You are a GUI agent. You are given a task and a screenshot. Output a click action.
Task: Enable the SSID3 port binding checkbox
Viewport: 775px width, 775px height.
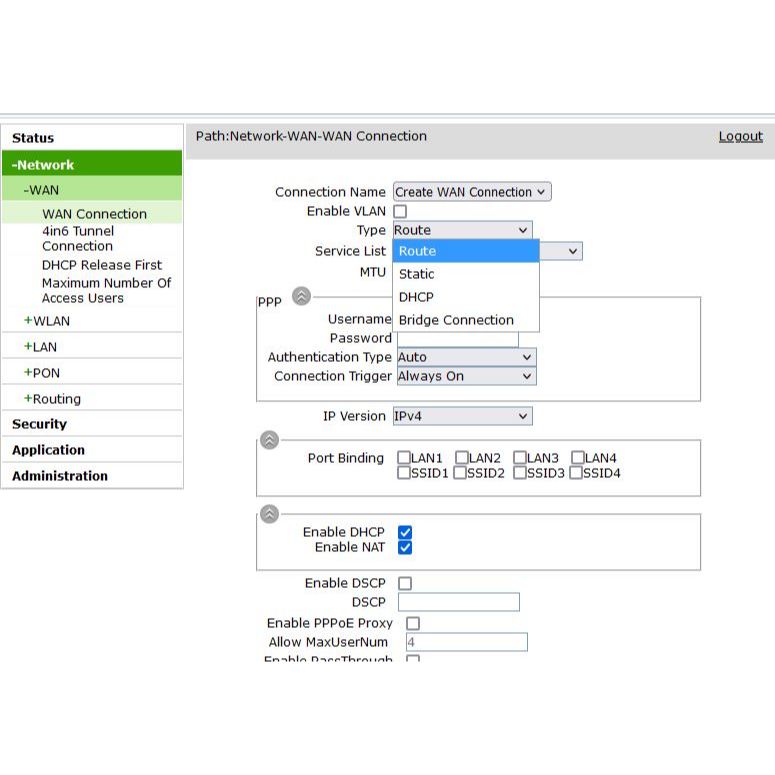(x=520, y=473)
